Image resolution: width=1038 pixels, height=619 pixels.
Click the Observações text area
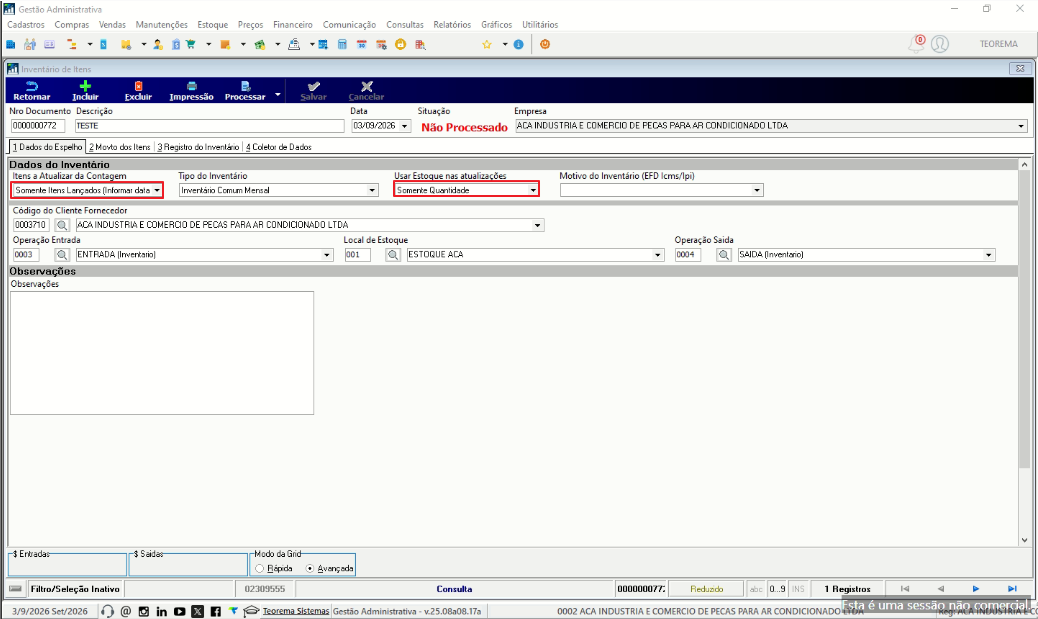coord(162,353)
